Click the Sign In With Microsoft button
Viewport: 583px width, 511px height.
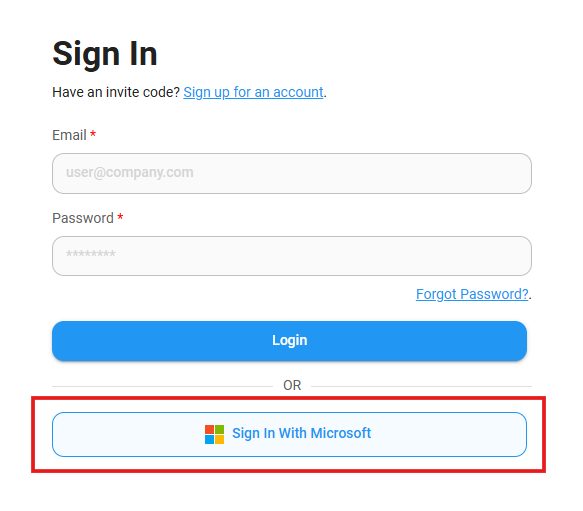tap(289, 434)
